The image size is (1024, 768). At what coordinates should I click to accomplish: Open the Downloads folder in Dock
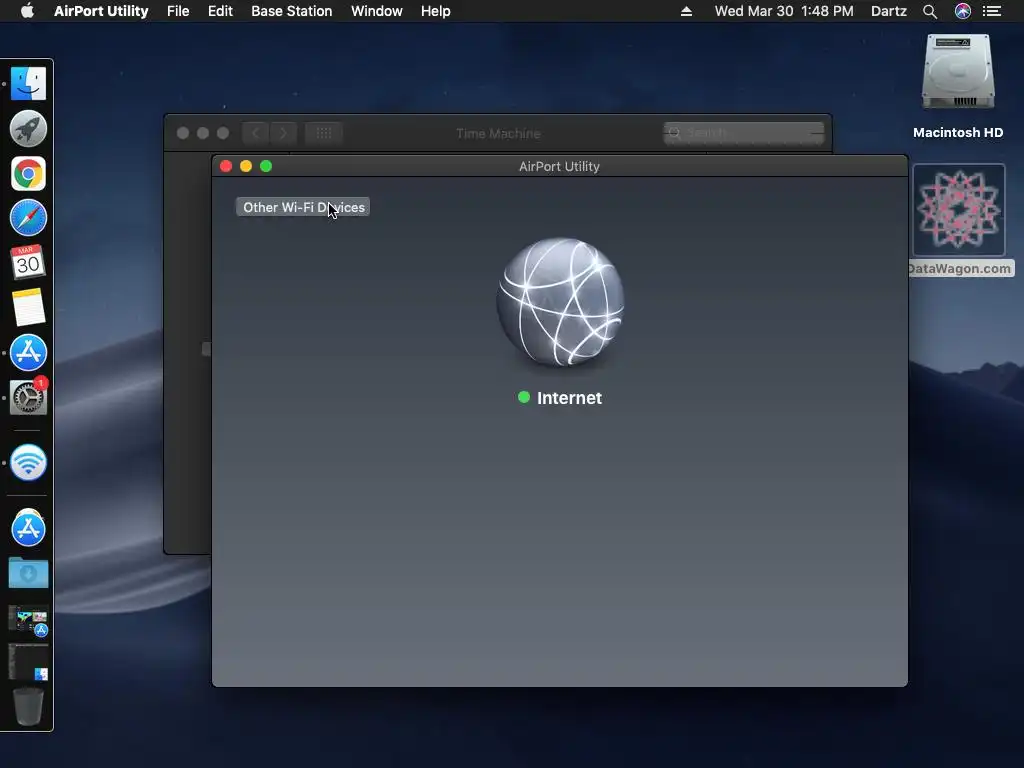click(28, 573)
